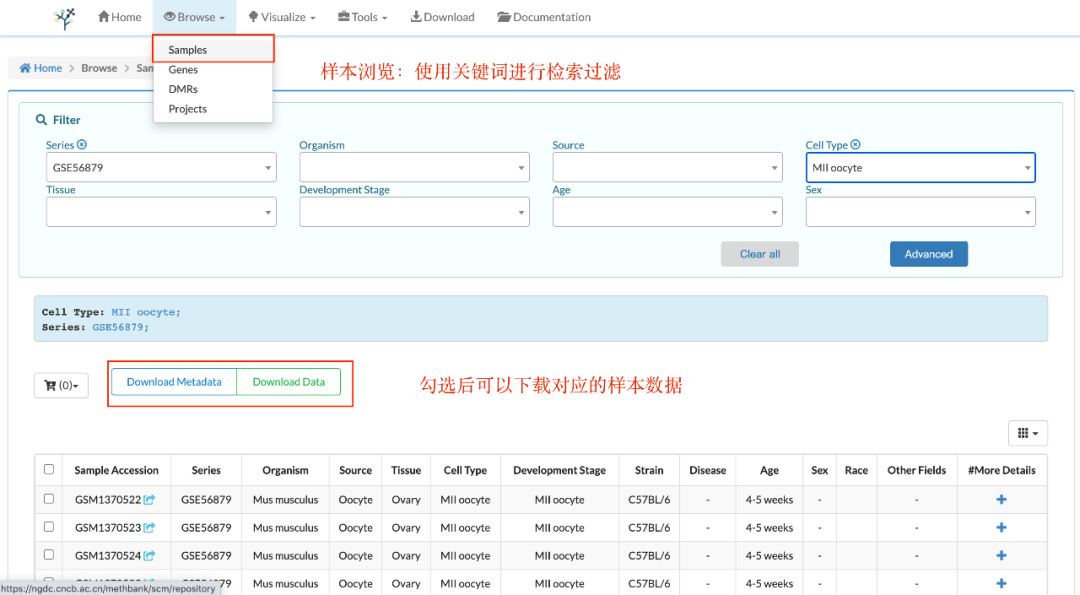1080x595 pixels.
Task: Open external link icon for GSM1370522
Action: (149, 499)
